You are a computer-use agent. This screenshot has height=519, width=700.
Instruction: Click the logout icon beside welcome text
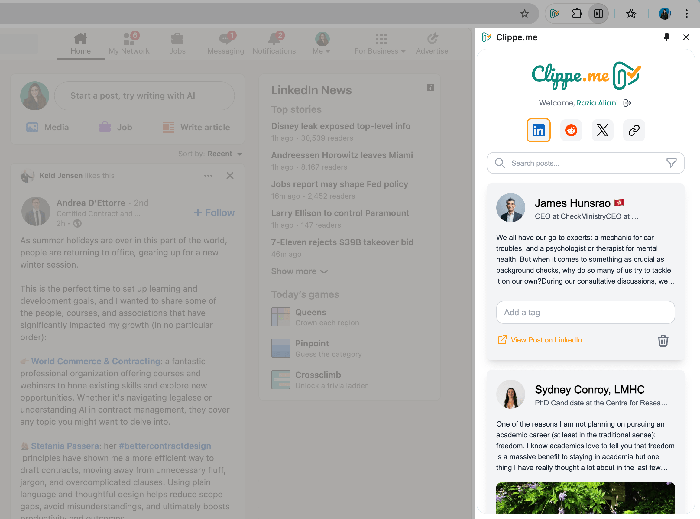click(x=627, y=102)
